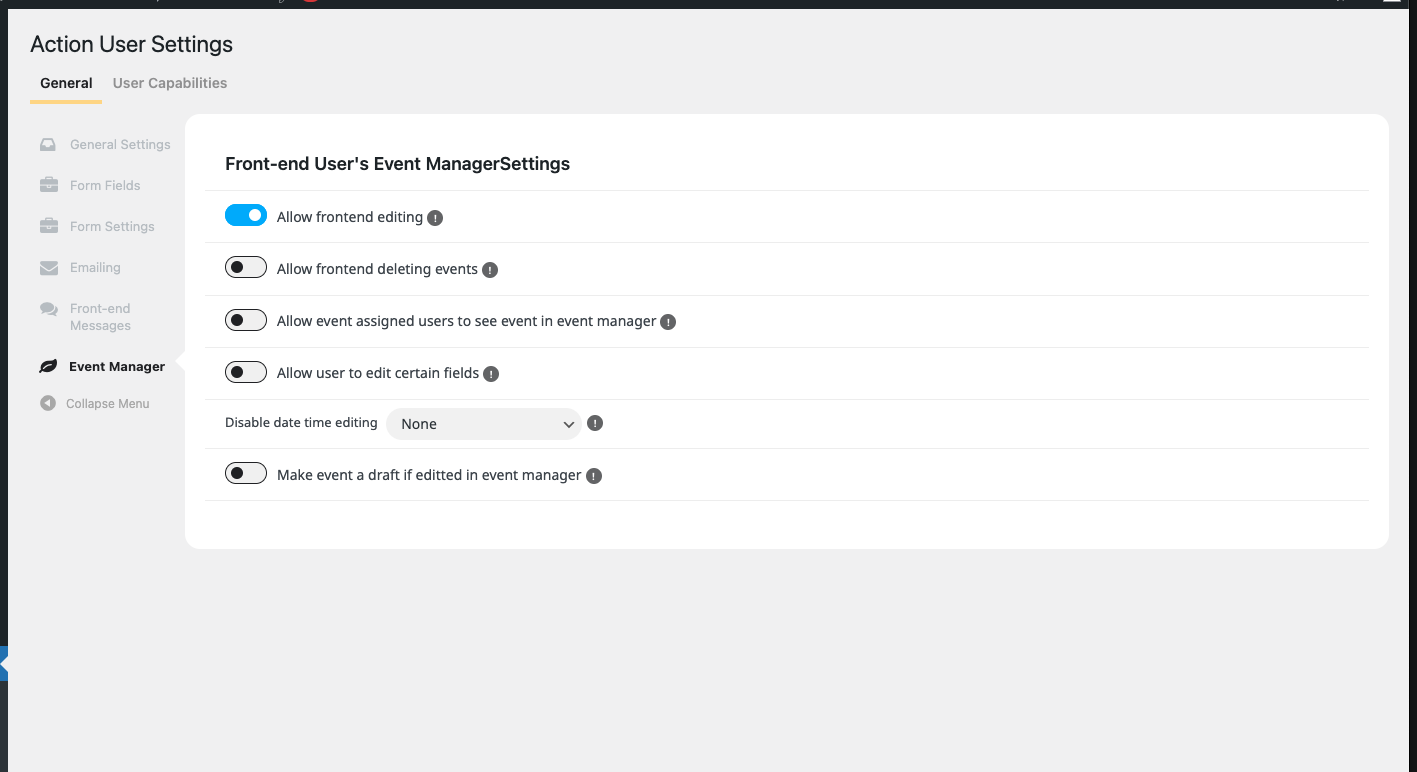
Task: Click info icon beside Disable date time dropdown
Action: pos(595,423)
